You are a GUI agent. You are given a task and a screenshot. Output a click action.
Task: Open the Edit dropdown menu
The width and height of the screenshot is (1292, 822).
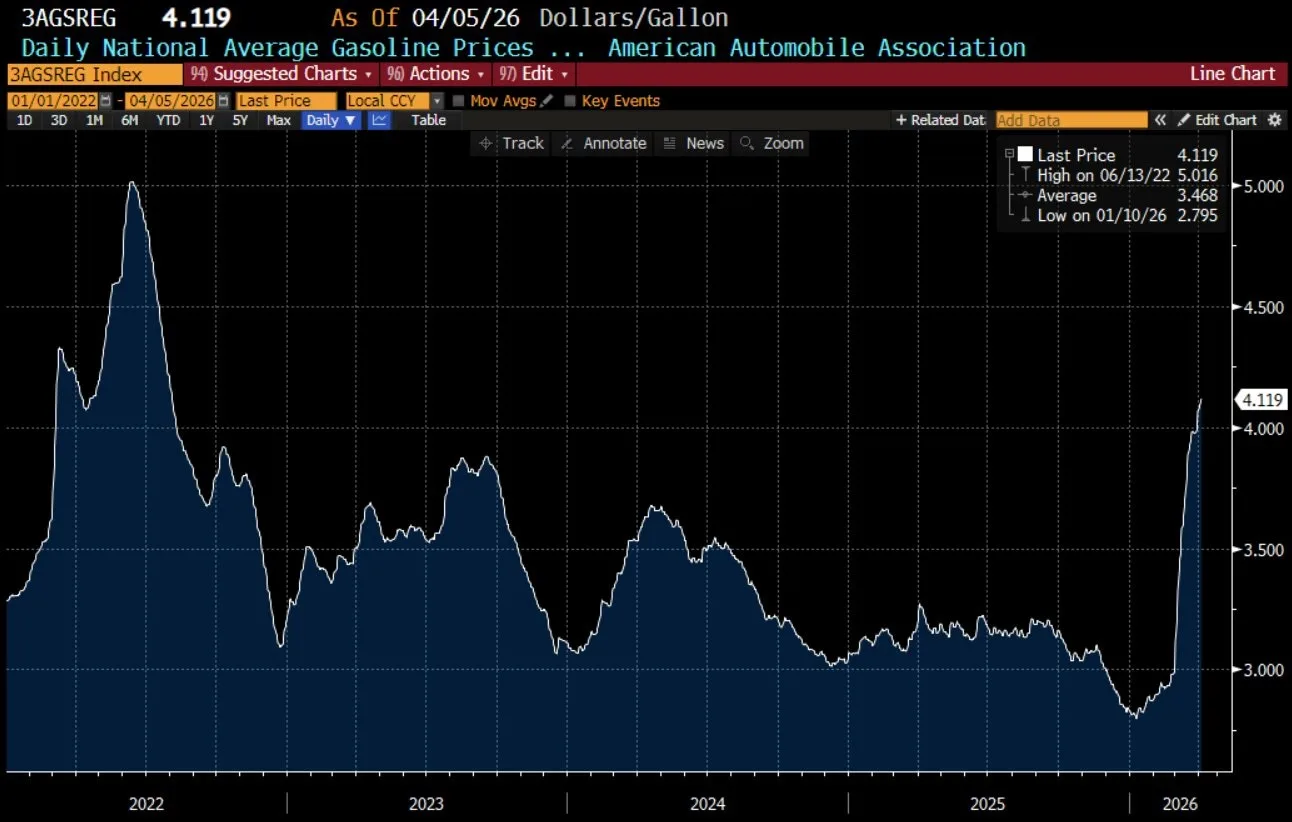533,74
